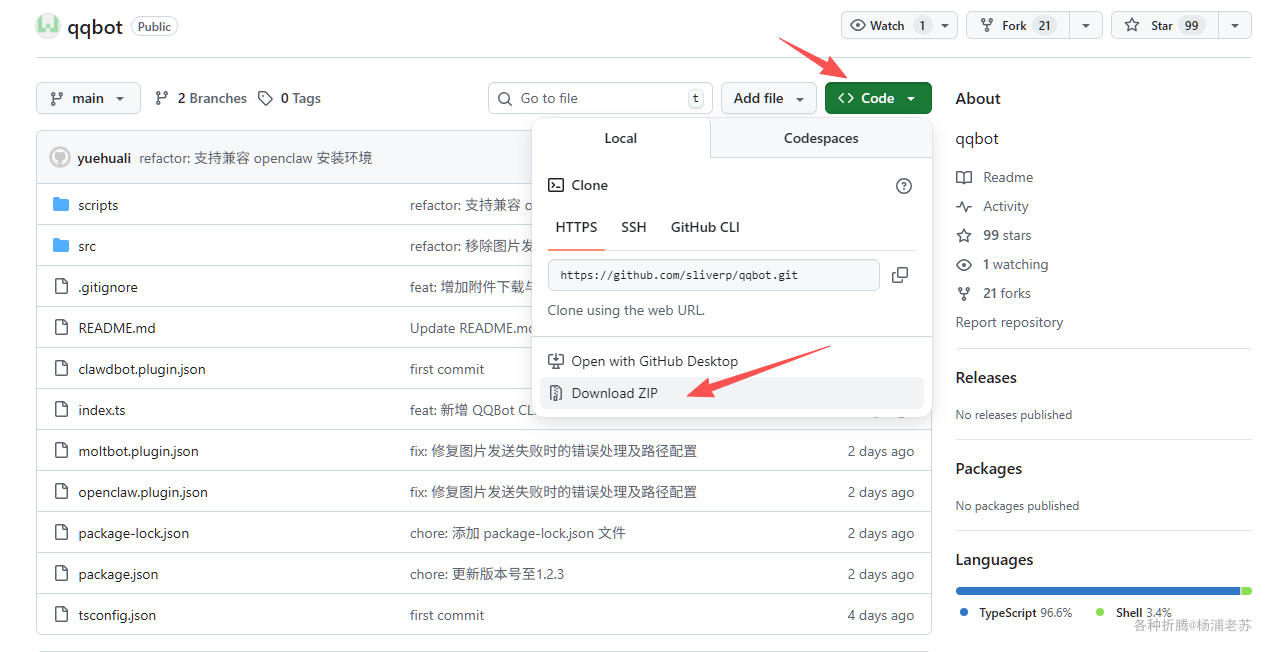Open the Report repository link
The height and width of the screenshot is (652, 1273).
(x=1009, y=322)
